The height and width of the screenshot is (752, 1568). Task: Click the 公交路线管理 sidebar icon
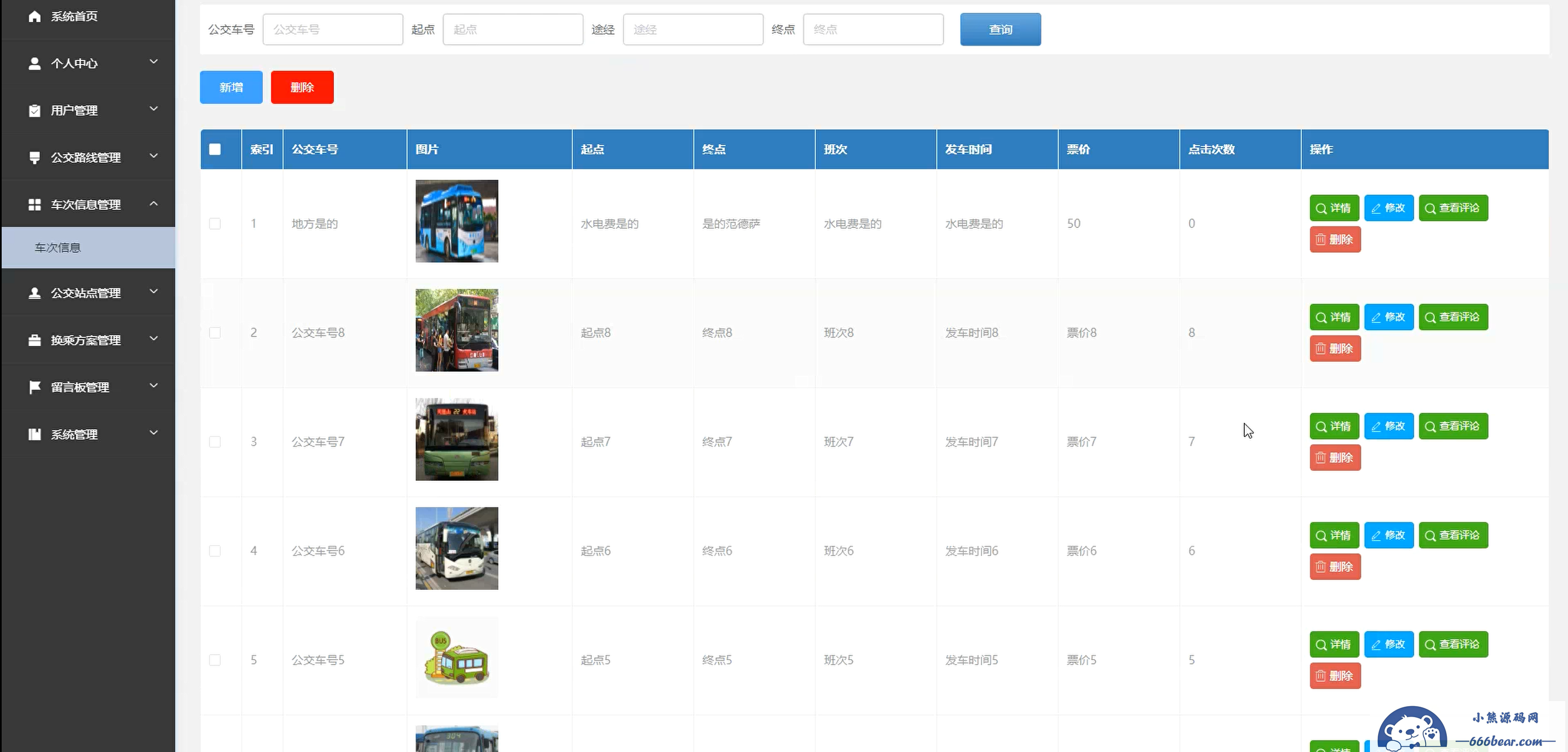point(35,158)
